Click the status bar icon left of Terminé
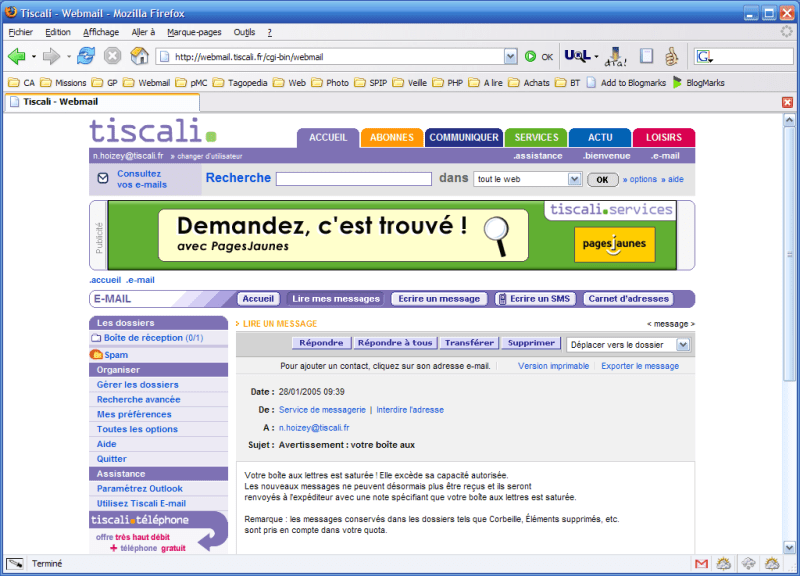Screen dimensions: 800x576 click(x=15, y=564)
